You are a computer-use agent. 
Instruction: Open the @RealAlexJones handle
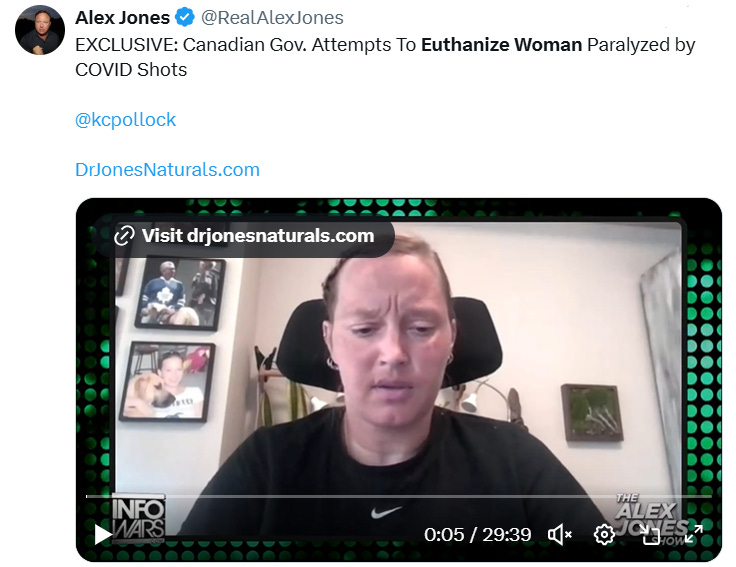click(272, 17)
